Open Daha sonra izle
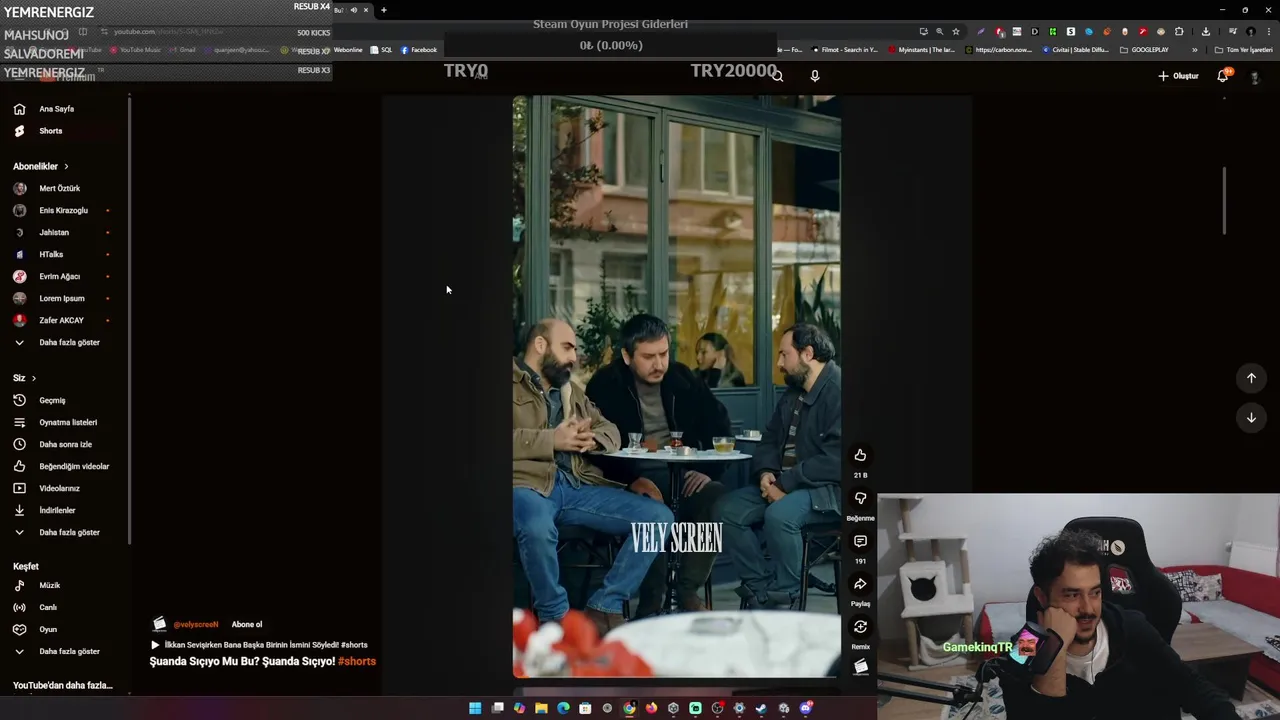 pos(65,444)
